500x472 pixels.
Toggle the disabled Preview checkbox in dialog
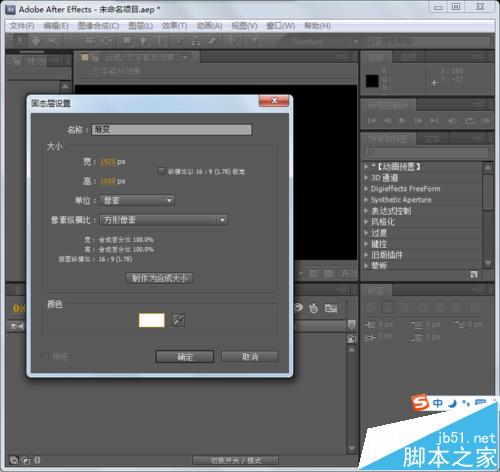(46, 356)
